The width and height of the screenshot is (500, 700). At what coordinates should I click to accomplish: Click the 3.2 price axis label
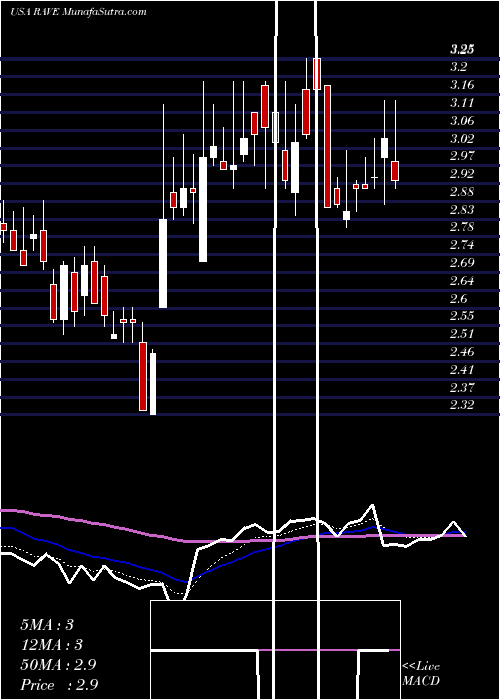pyautogui.click(x=459, y=67)
